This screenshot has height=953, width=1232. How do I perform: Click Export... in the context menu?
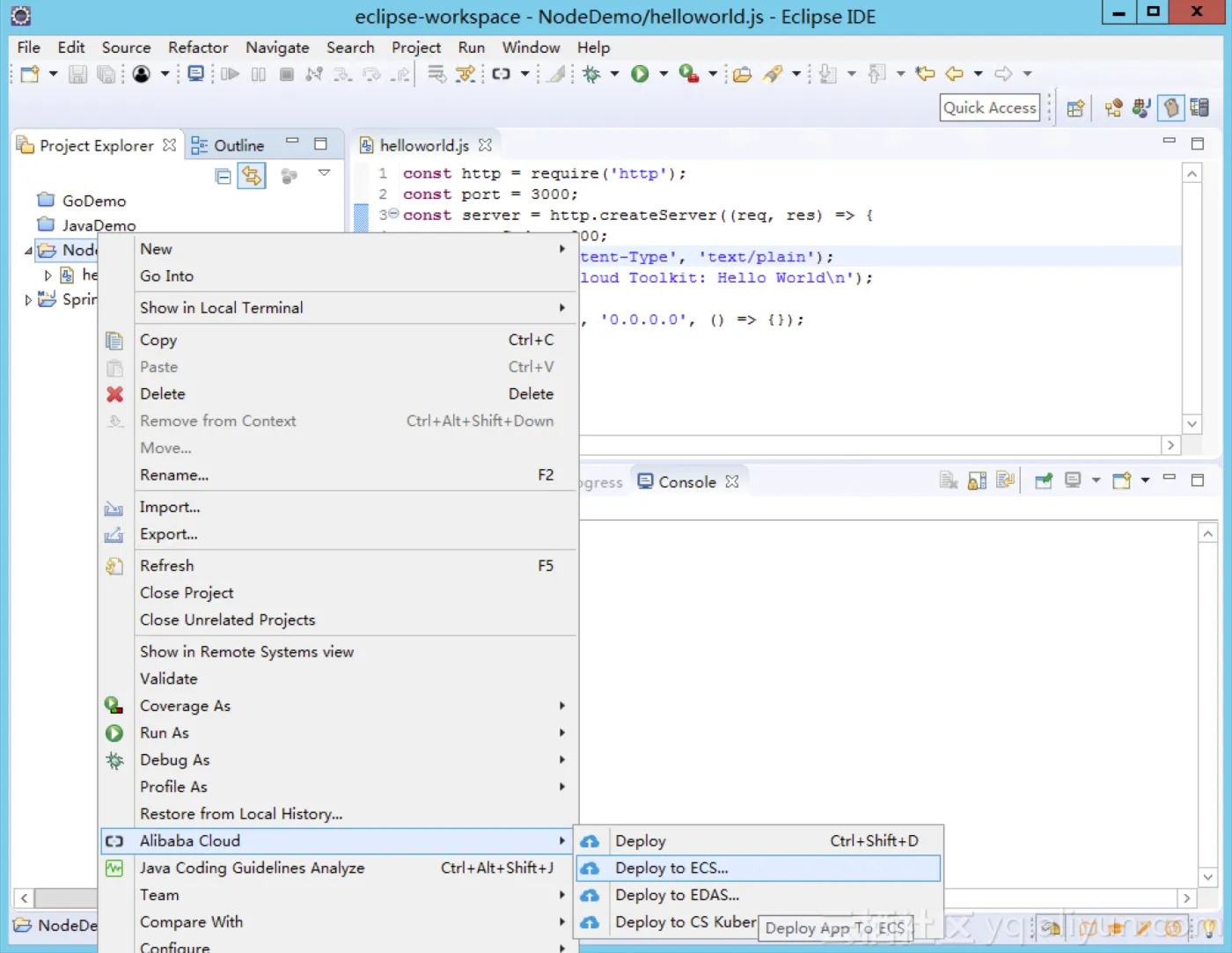(x=339, y=533)
